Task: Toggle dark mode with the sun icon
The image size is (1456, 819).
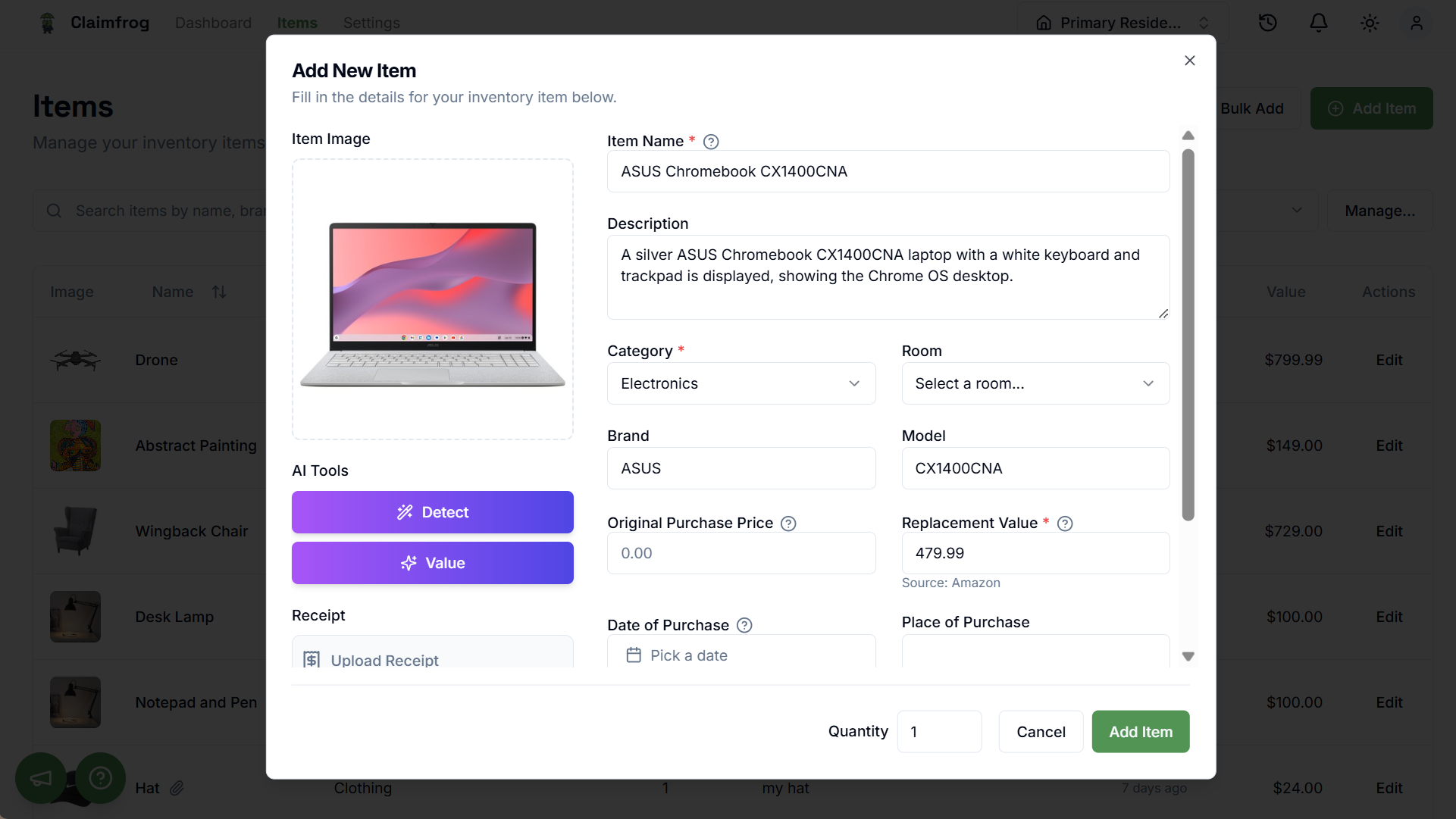Action: 1369,23
